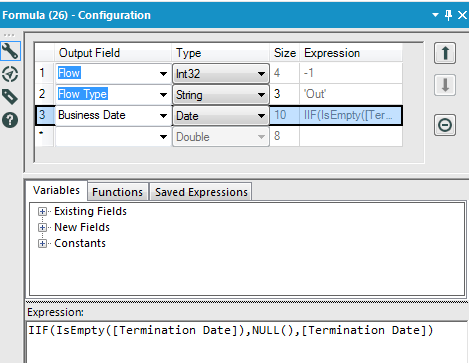Select the Flow output field name
This screenshot has width=469, height=363.
[x=69, y=73]
